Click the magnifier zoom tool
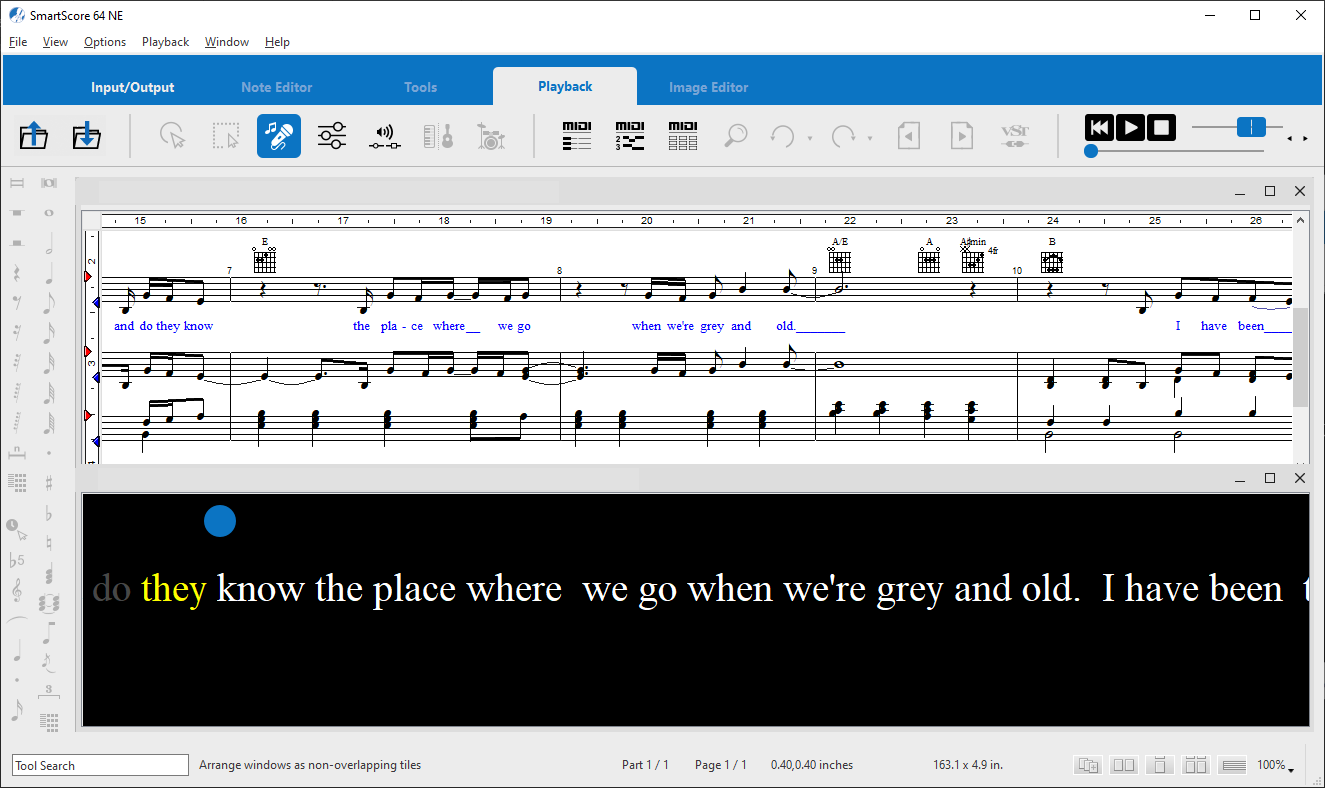 point(736,135)
